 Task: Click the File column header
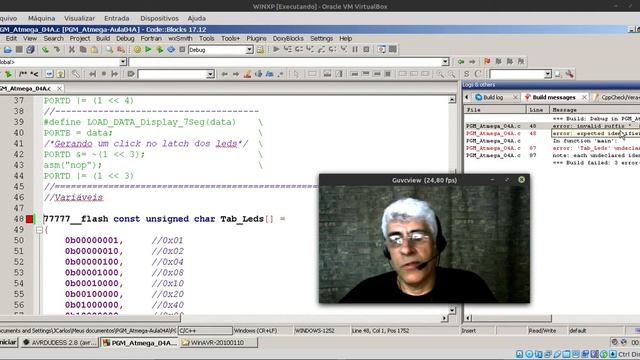(495, 110)
